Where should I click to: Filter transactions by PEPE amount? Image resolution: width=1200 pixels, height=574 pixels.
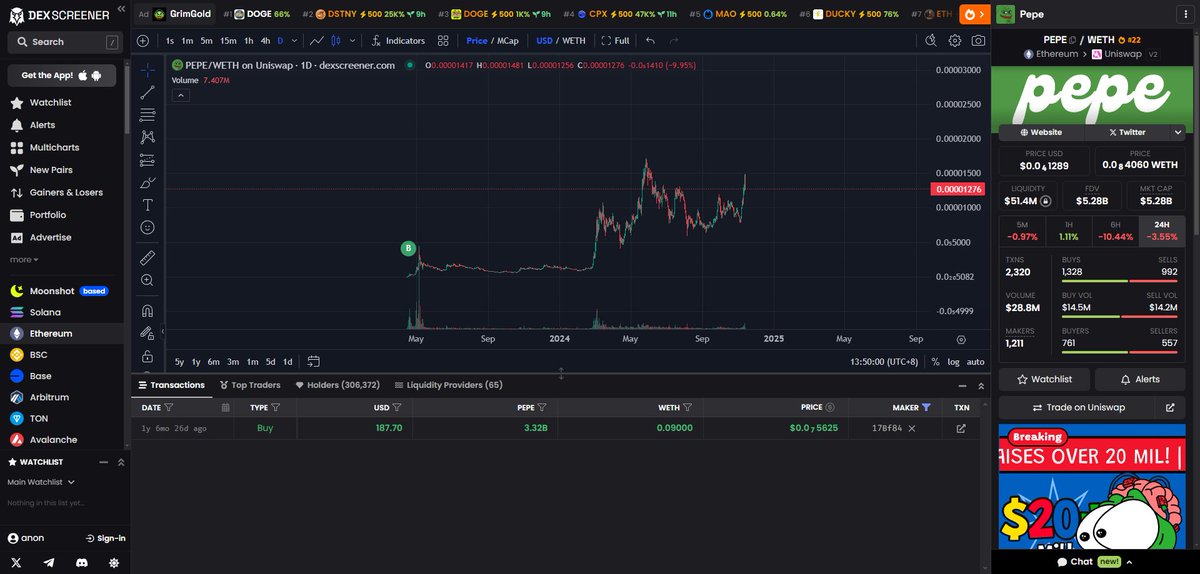pyautogui.click(x=542, y=408)
